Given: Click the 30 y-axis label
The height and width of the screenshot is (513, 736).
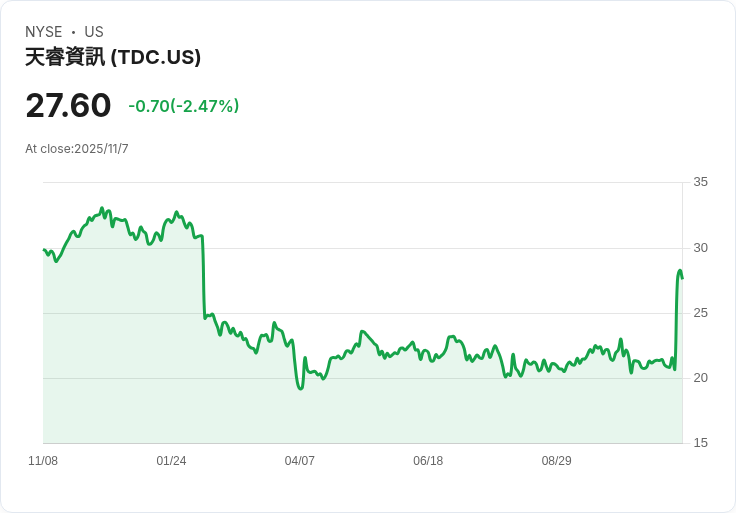Looking at the screenshot, I should point(700,248).
